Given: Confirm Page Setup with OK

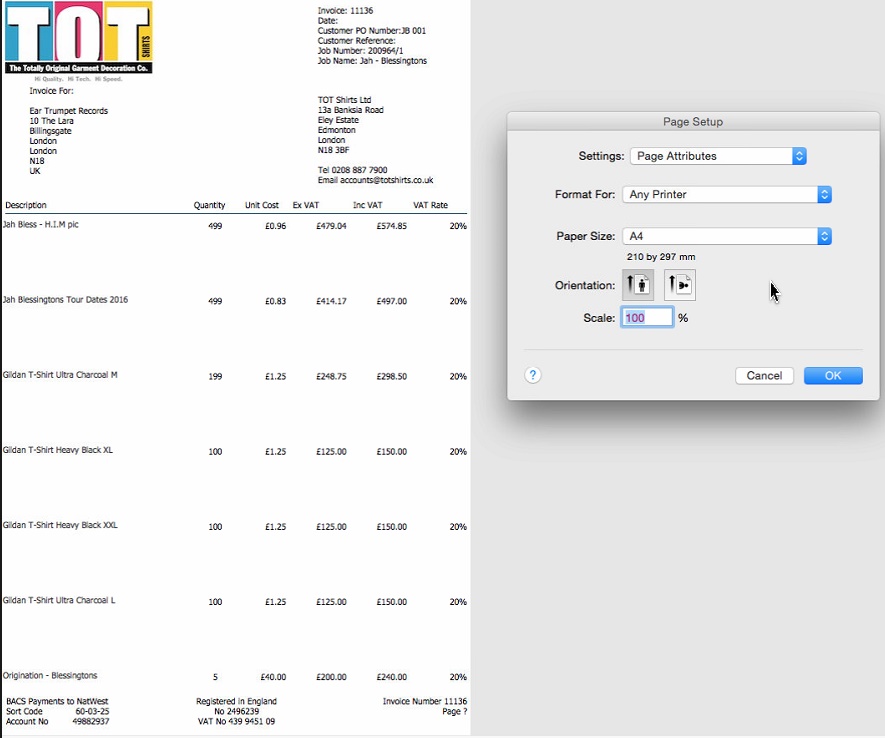Looking at the screenshot, I should [833, 376].
